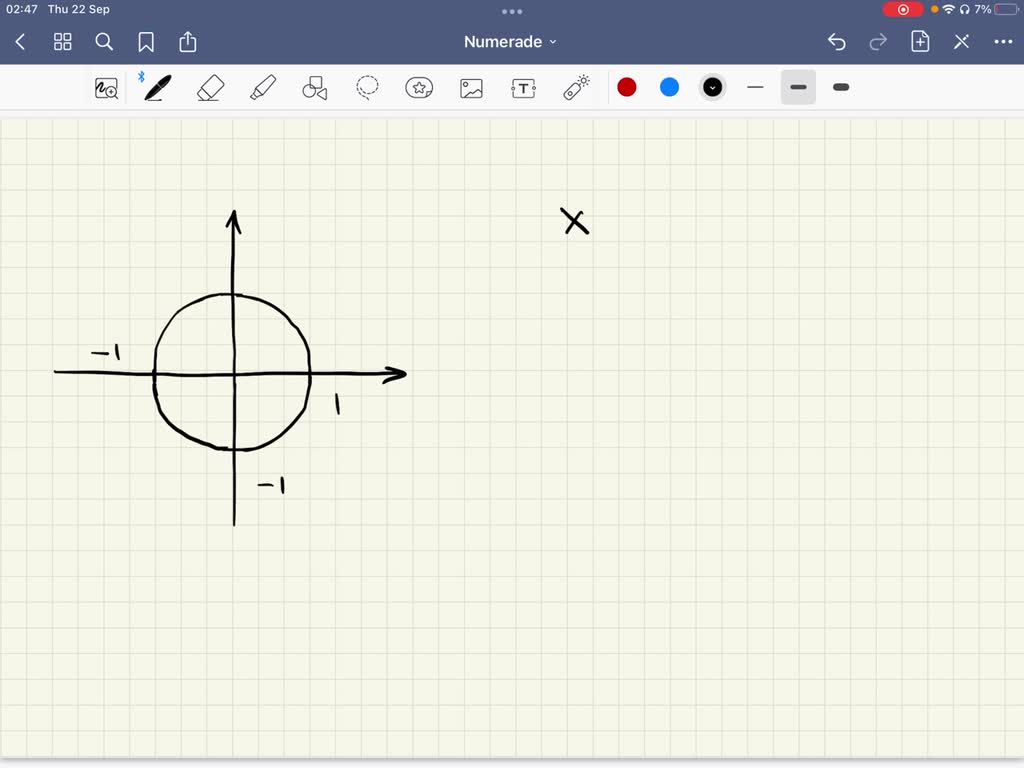
Task: Open the black color options chevron
Action: click(x=712, y=87)
